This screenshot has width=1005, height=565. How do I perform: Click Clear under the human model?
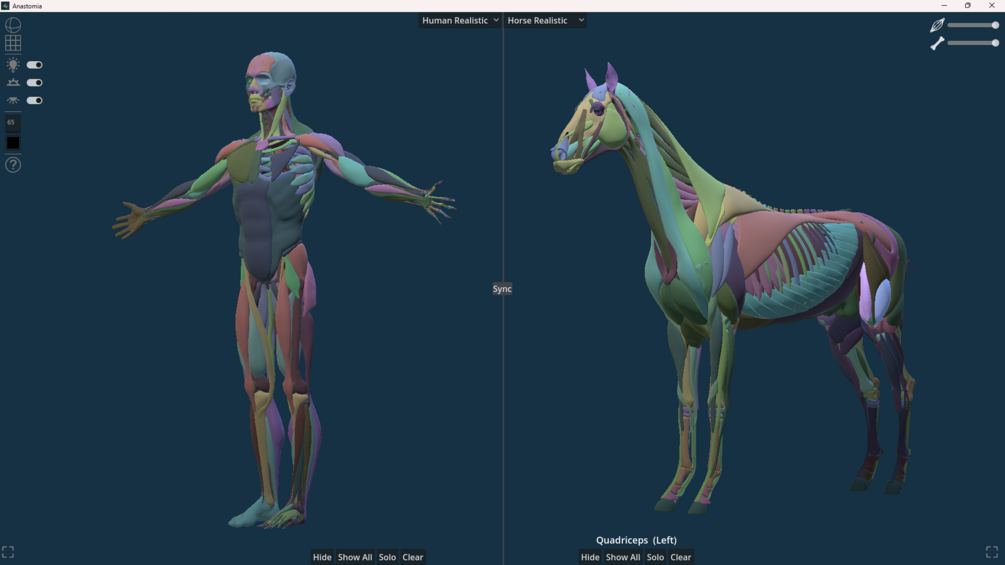(413, 557)
